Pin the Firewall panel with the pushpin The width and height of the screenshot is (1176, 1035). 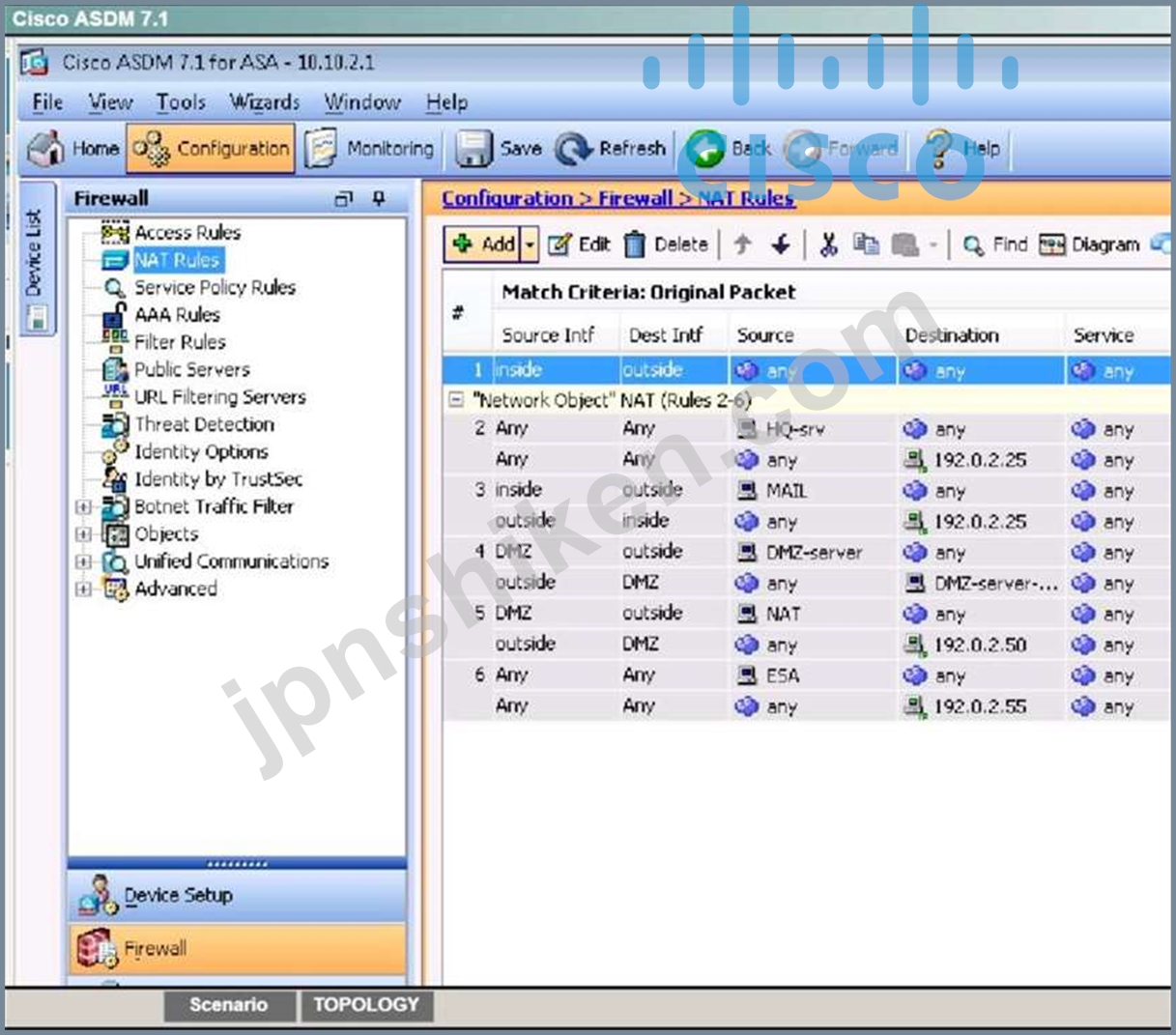pos(379,199)
